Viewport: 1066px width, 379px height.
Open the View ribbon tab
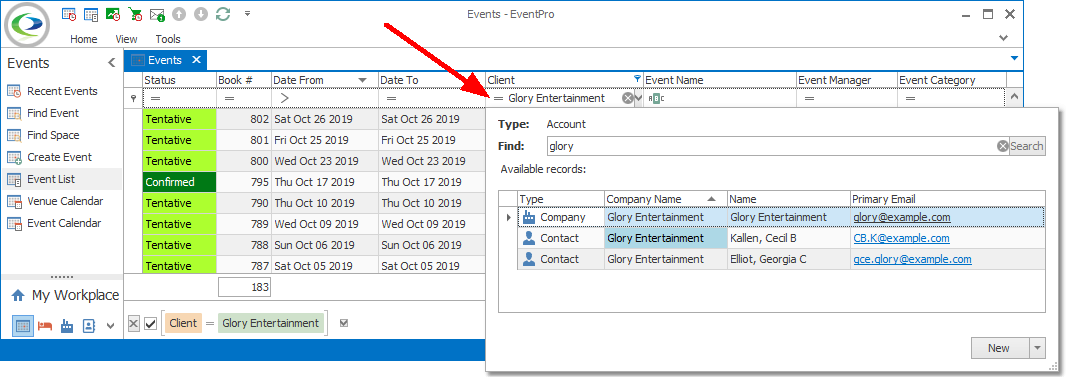(x=126, y=39)
